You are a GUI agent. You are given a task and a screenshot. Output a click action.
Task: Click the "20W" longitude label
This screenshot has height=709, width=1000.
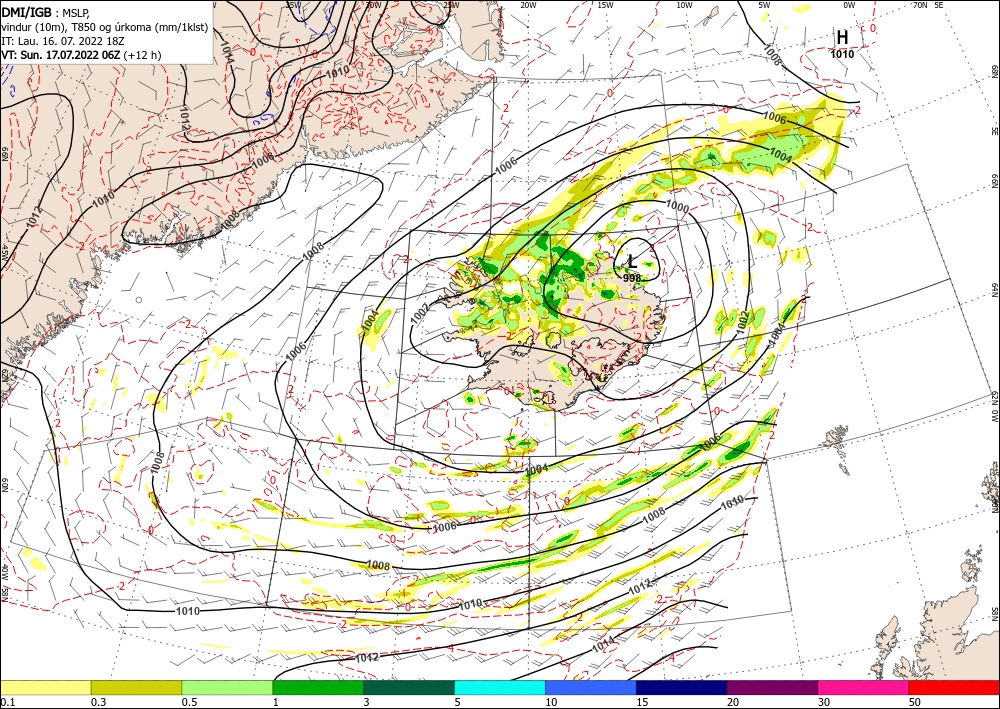click(527, 5)
